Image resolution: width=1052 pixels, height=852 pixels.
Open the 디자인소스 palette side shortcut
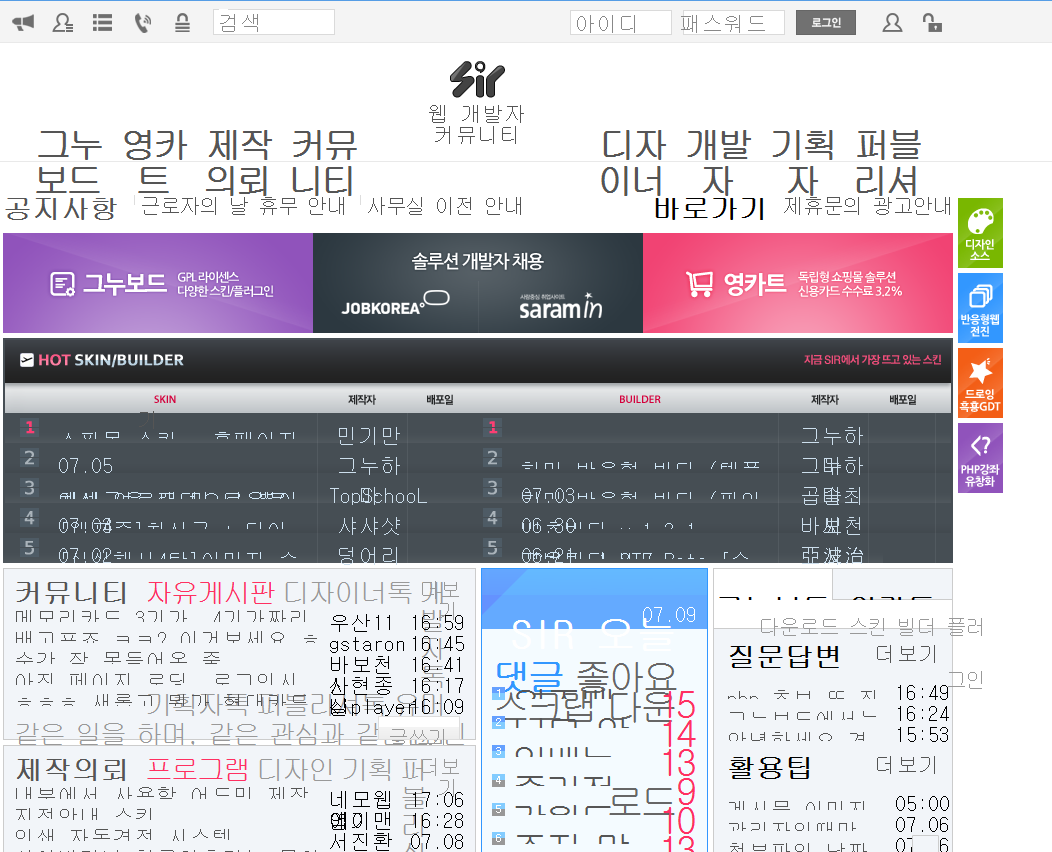(980, 233)
